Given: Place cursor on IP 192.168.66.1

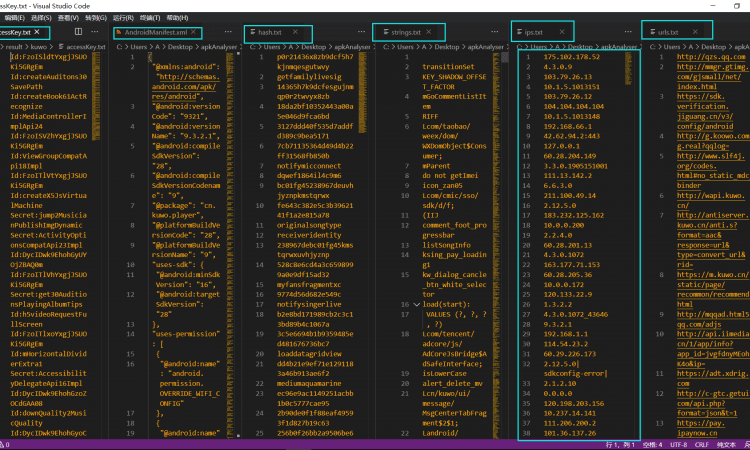Looking at the screenshot, I should 567,126.
